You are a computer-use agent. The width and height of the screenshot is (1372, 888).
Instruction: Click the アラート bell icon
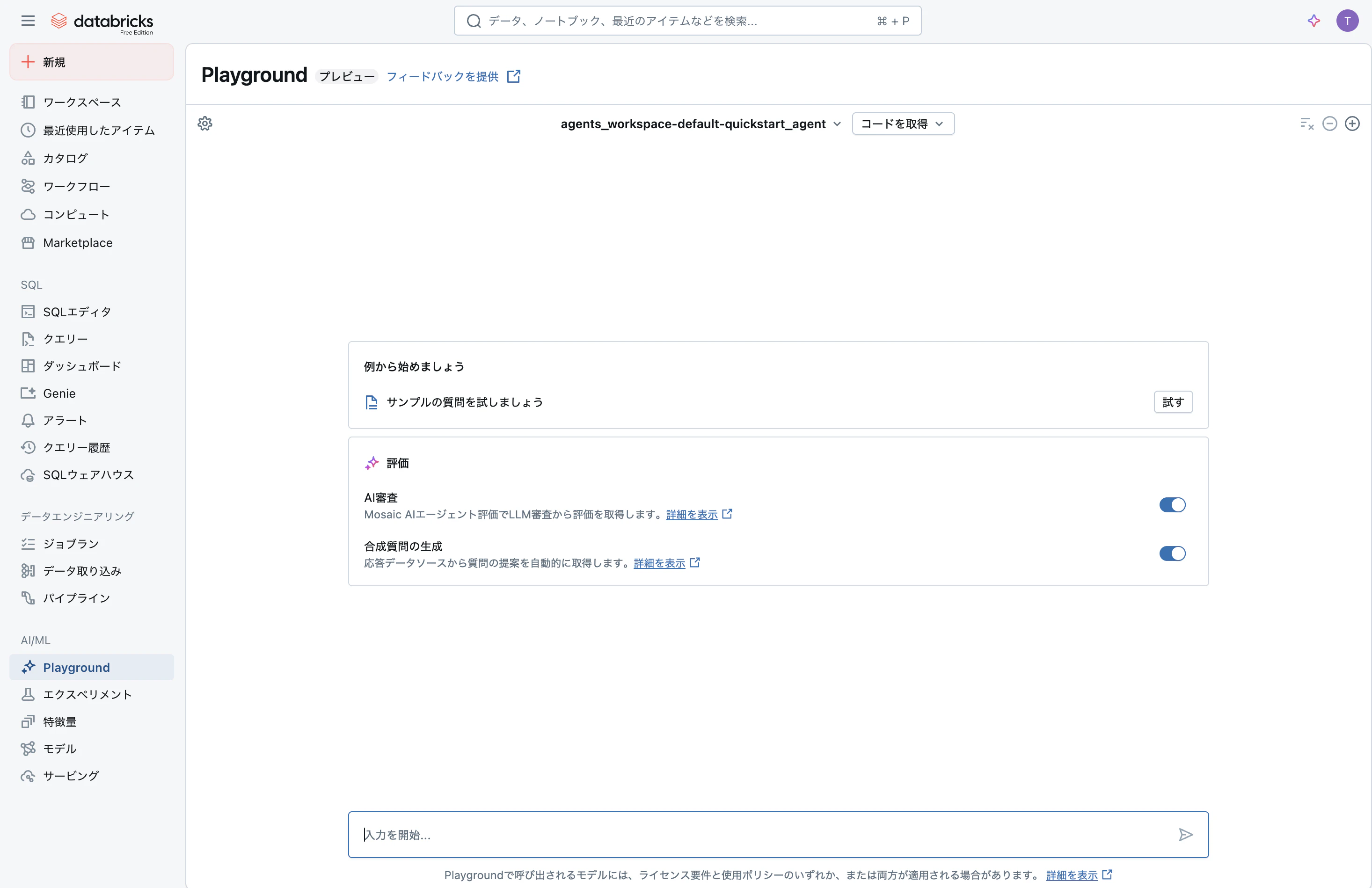[28, 421]
